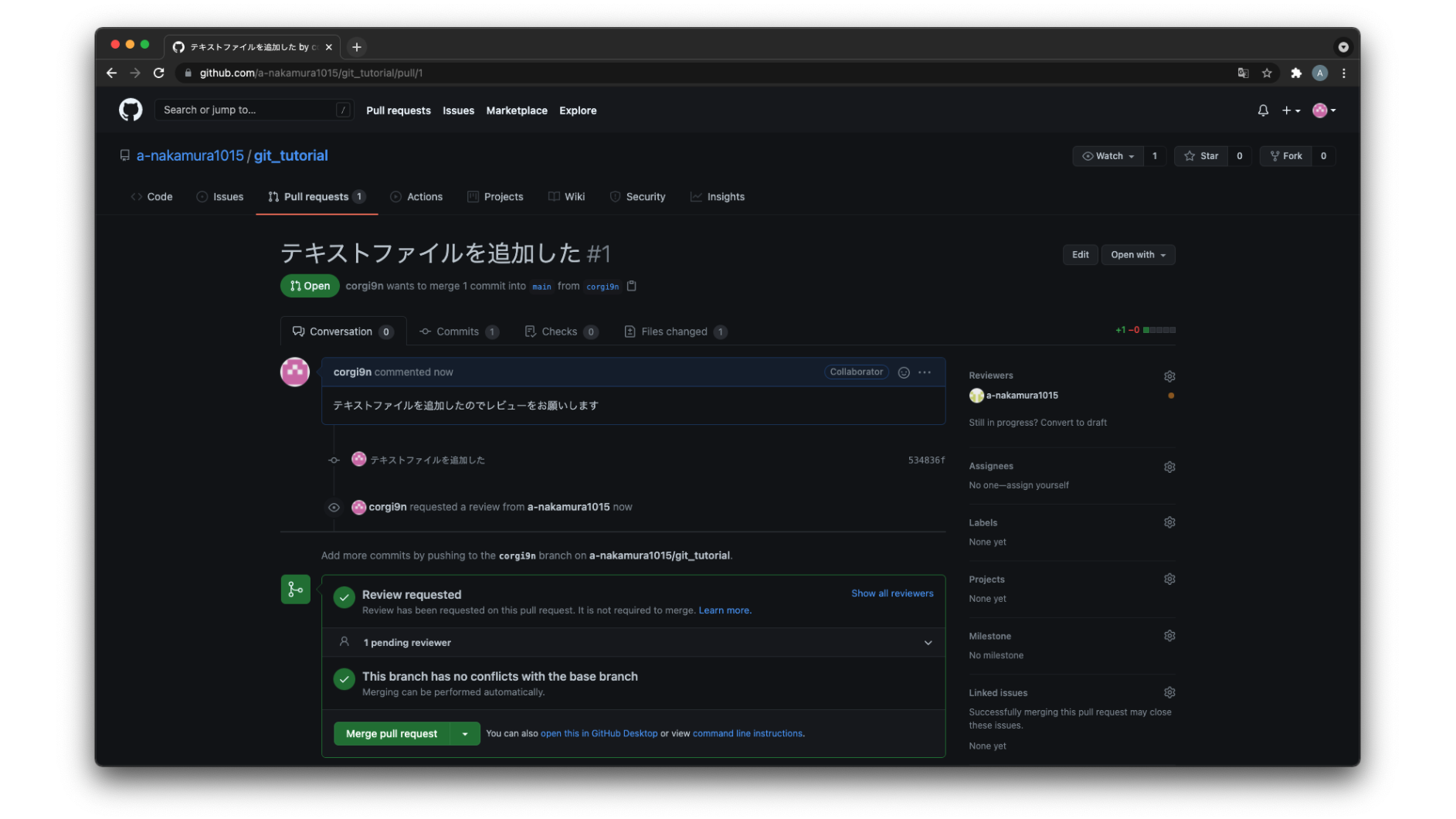Open Chrome profile avatar

1320,73
